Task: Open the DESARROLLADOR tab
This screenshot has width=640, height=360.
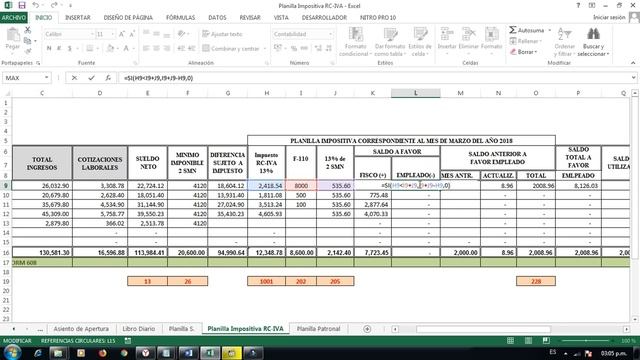Action: (324, 18)
